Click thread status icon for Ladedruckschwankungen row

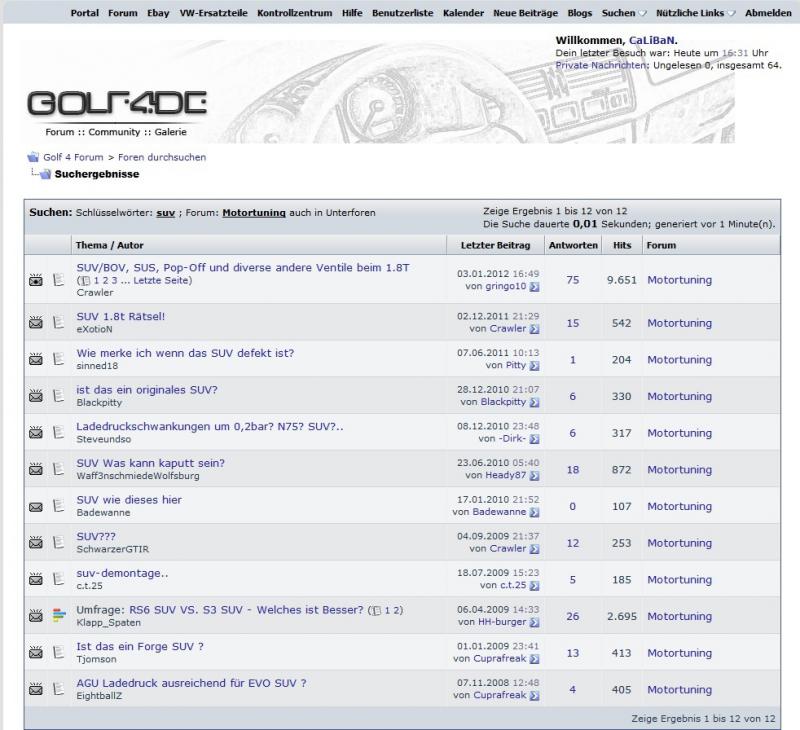(x=36, y=433)
